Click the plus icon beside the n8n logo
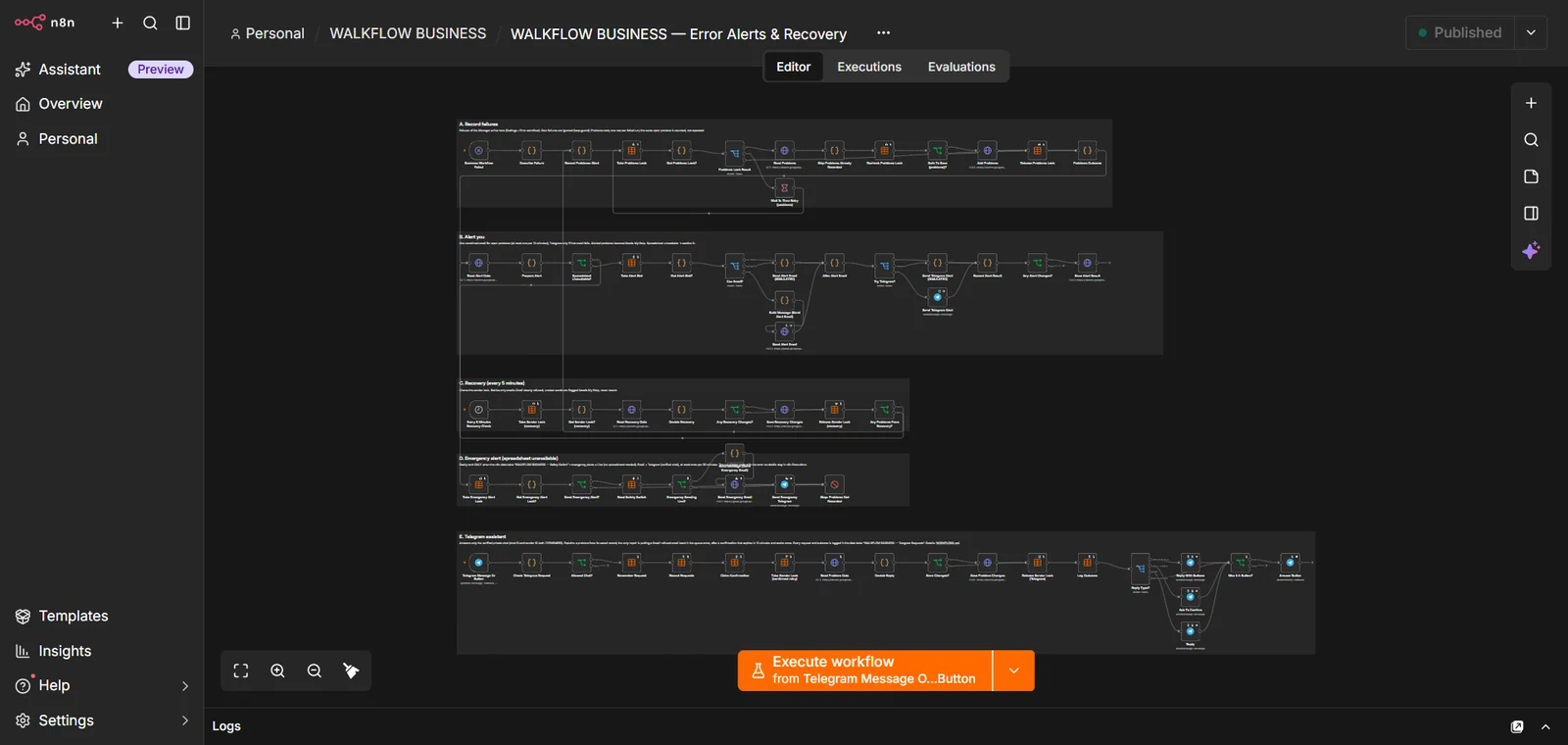This screenshot has width=1568, height=745. 118,23
